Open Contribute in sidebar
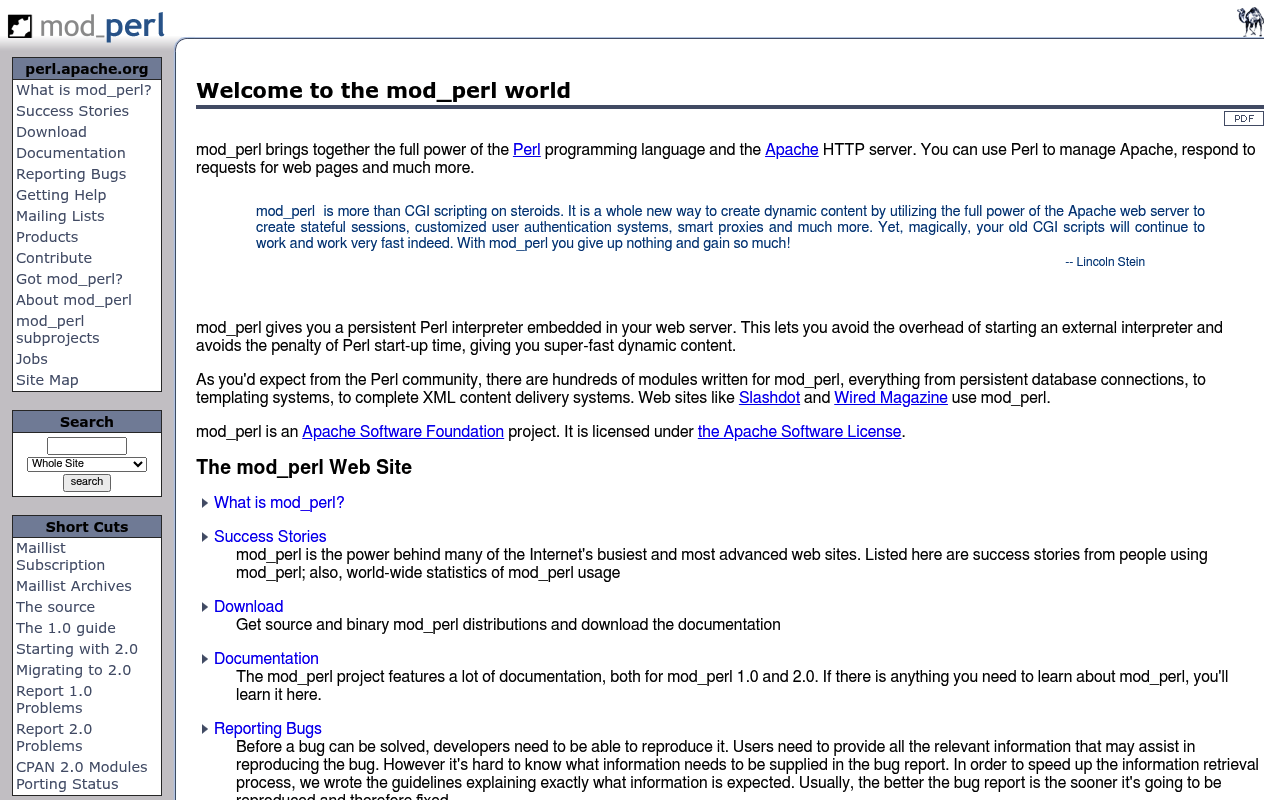Screen dimensions: 1280x800 54,258
